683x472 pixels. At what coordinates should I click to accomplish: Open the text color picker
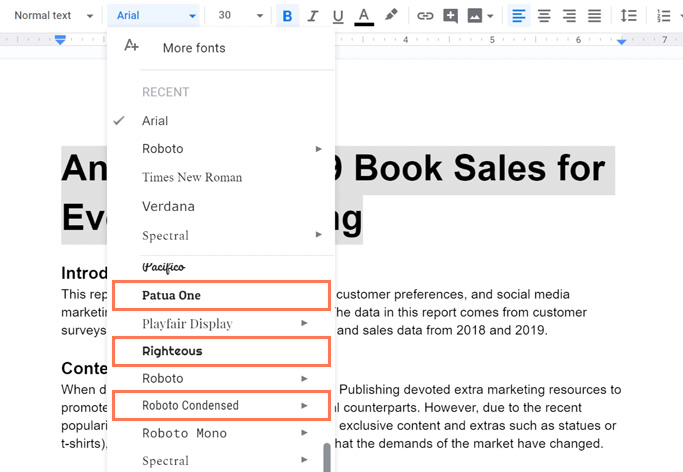(364, 16)
